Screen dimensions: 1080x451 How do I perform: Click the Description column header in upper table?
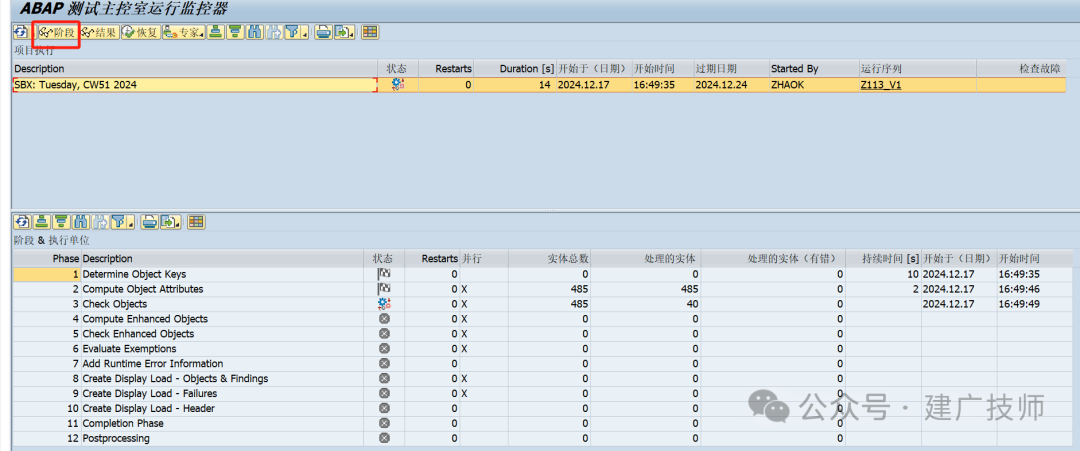(195, 69)
